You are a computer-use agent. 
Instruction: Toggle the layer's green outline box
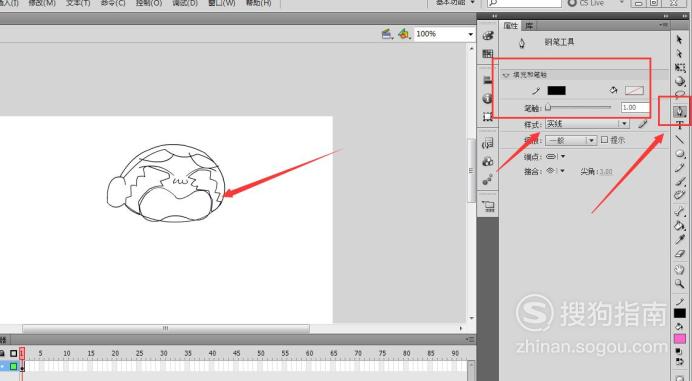click(x=14, y=366)
